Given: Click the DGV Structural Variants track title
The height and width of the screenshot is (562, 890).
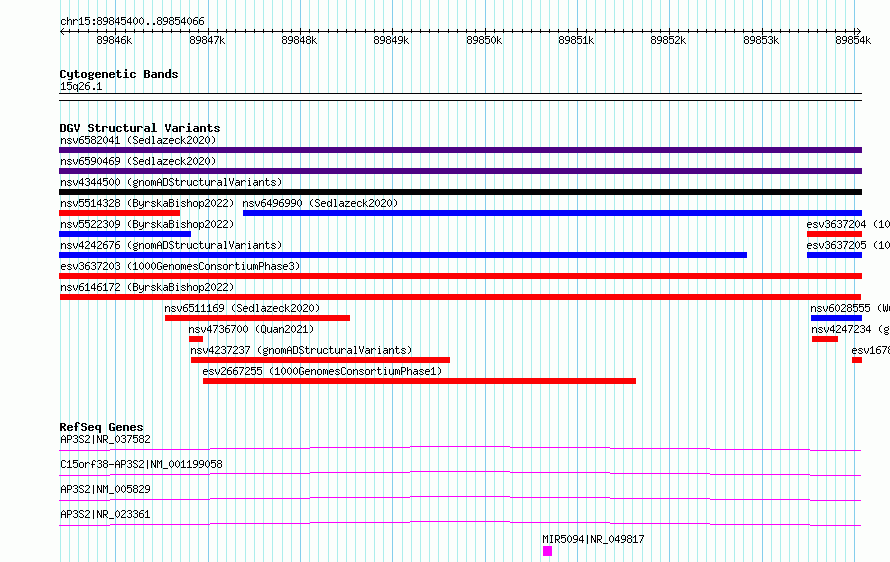Looking at the screenshot, I should click(x=140, y=128).
